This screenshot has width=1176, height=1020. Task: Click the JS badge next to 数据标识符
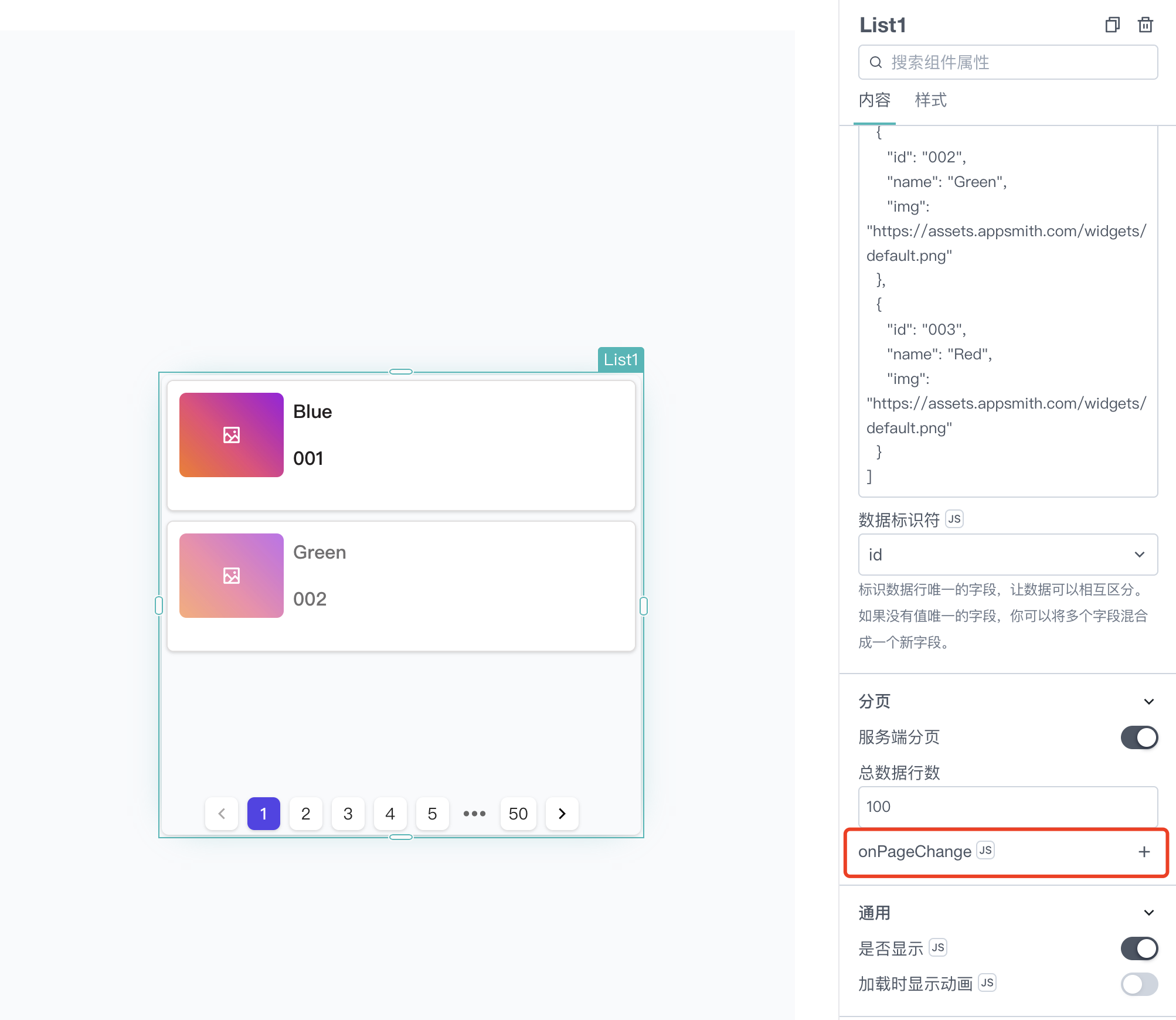click(x=954, y=519)
